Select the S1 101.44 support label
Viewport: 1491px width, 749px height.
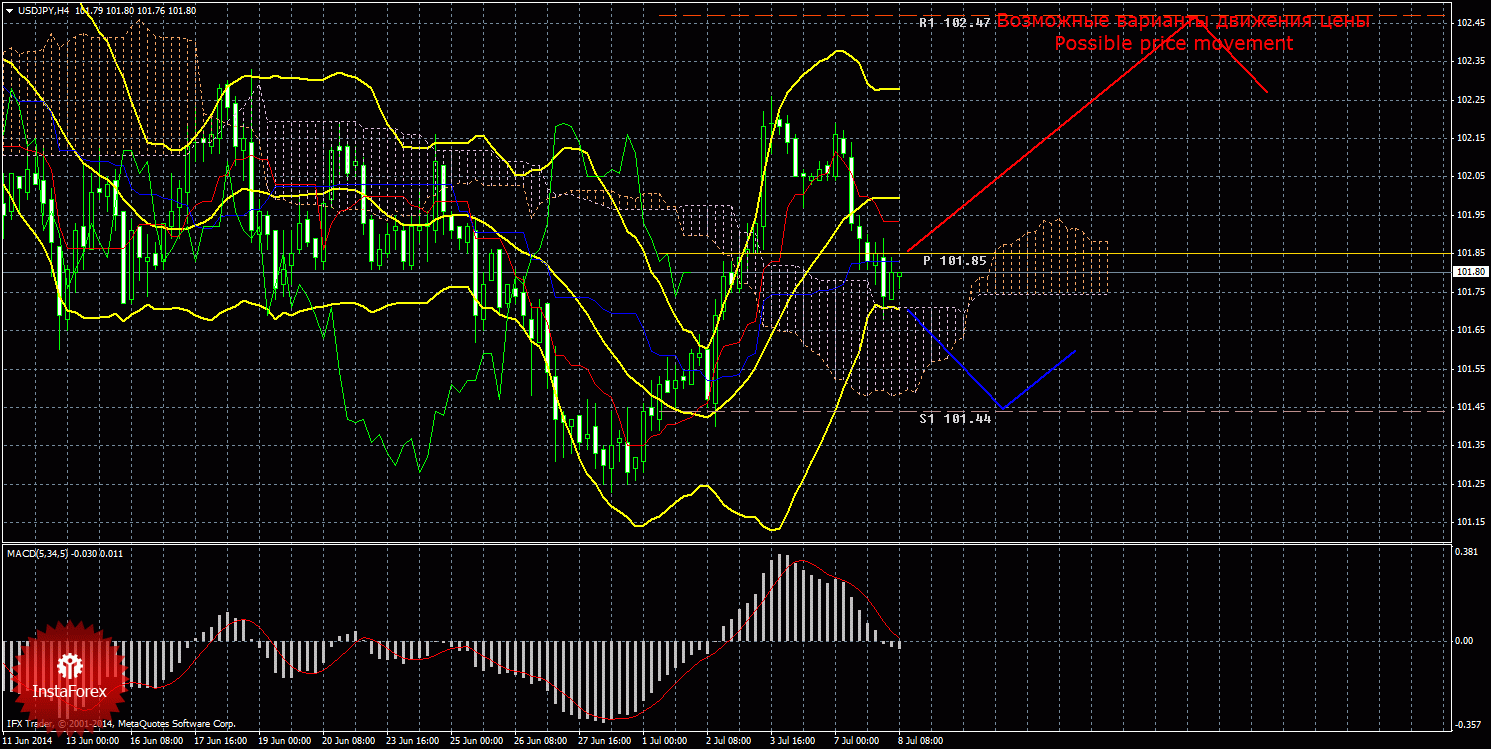[954, 419]
